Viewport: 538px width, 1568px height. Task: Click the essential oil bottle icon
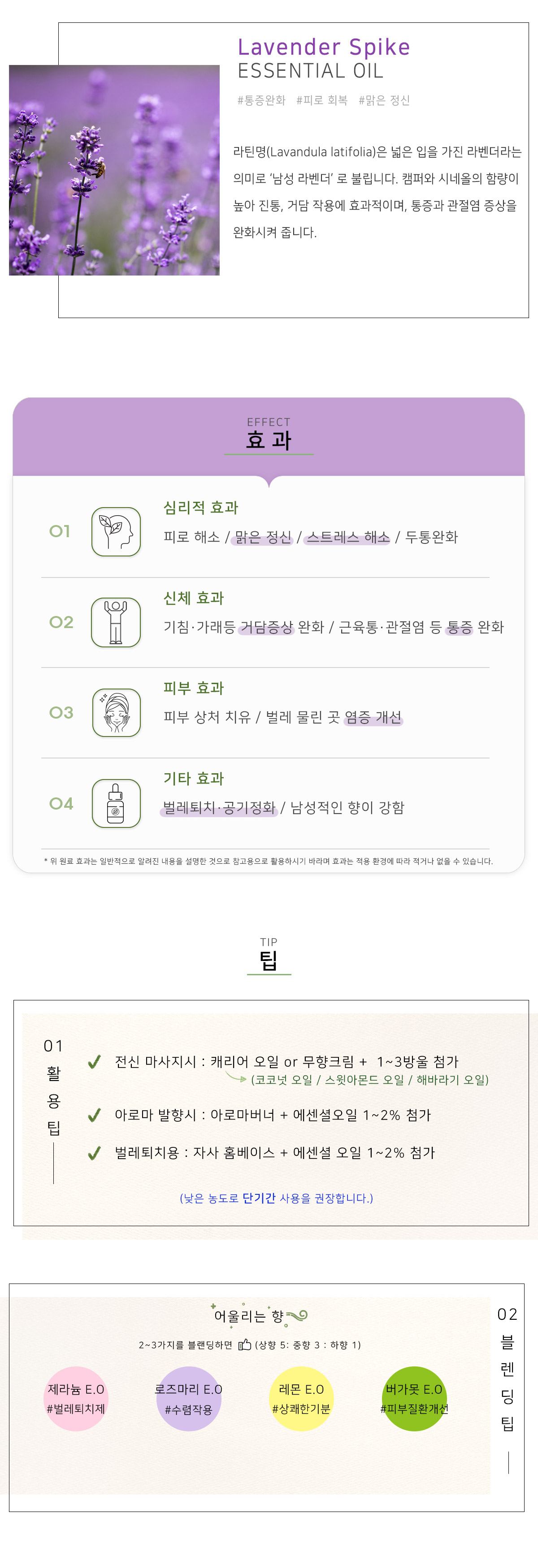pyautogui.click(x=116, y=803)
